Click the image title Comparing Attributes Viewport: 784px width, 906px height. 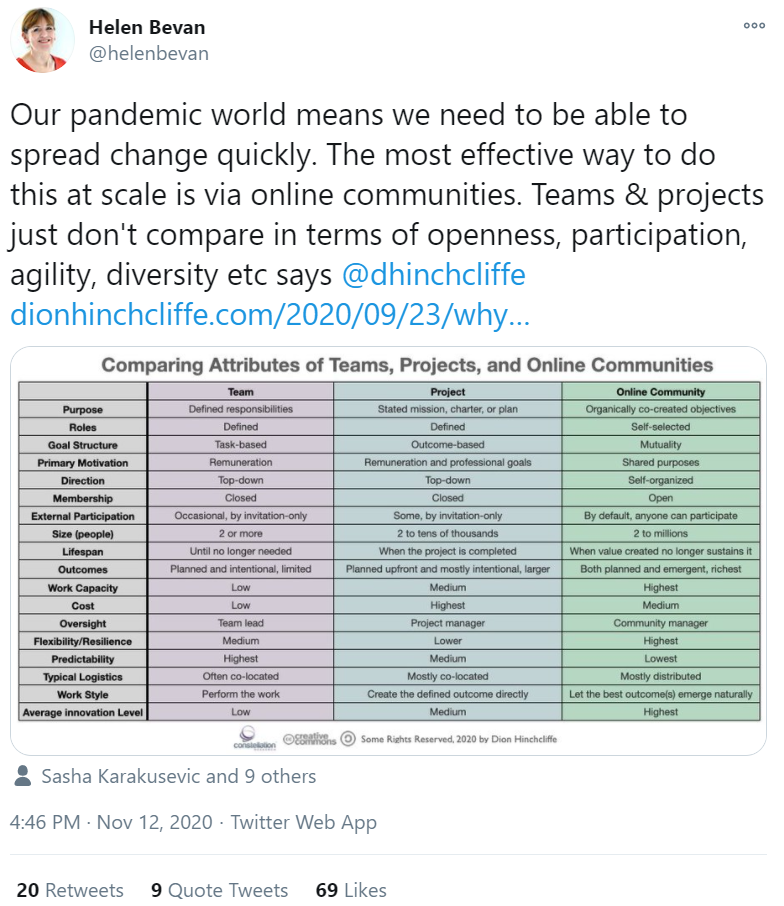(407, 365)
